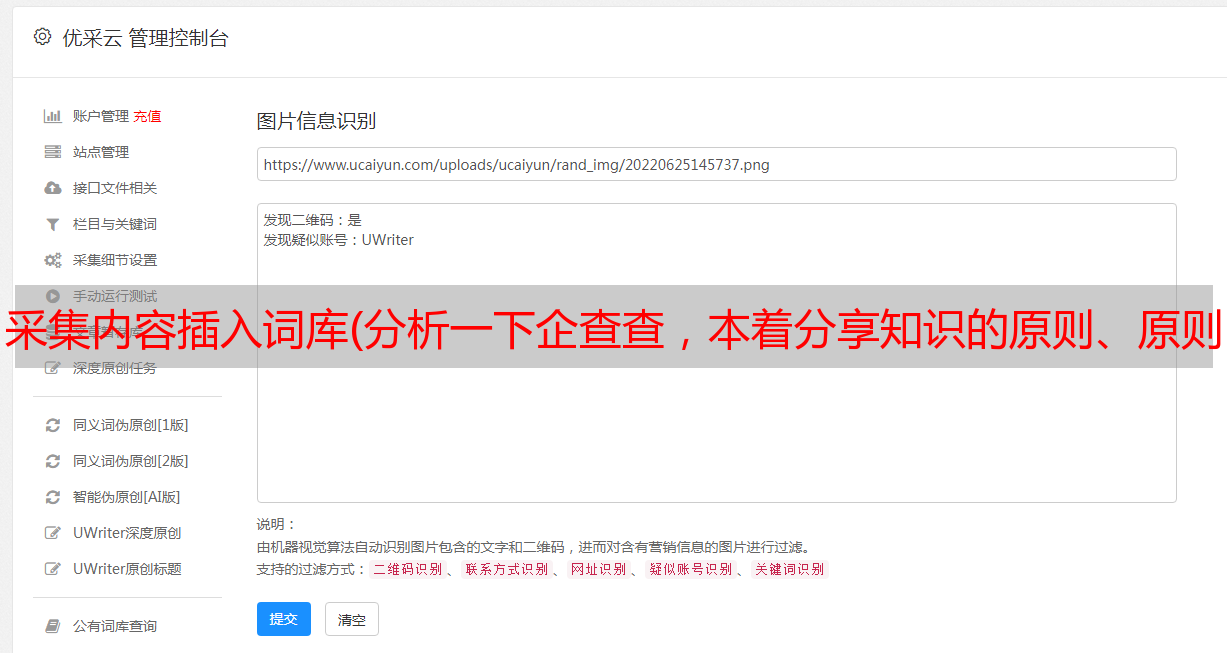
Task: Open the 站点管理 menu item
Action: [x=101, y=152]
